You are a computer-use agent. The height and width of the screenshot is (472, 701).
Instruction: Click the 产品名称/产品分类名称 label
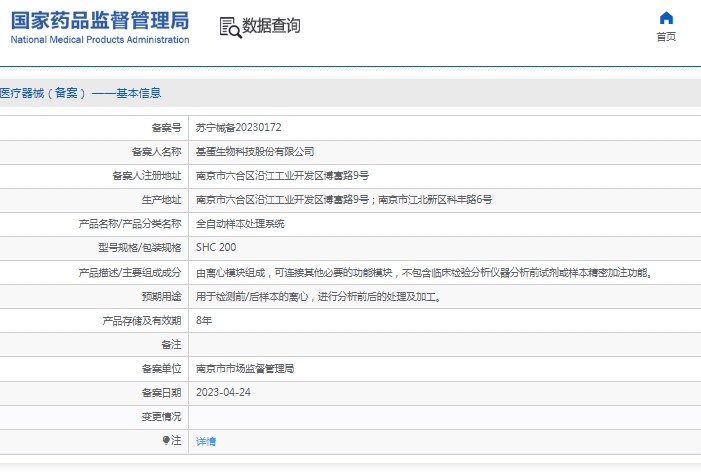point(130,224)
